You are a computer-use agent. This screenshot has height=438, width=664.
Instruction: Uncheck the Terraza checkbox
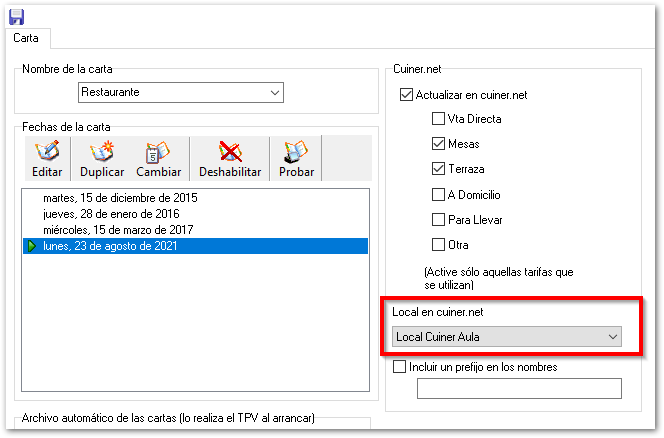tap(438, 169)
